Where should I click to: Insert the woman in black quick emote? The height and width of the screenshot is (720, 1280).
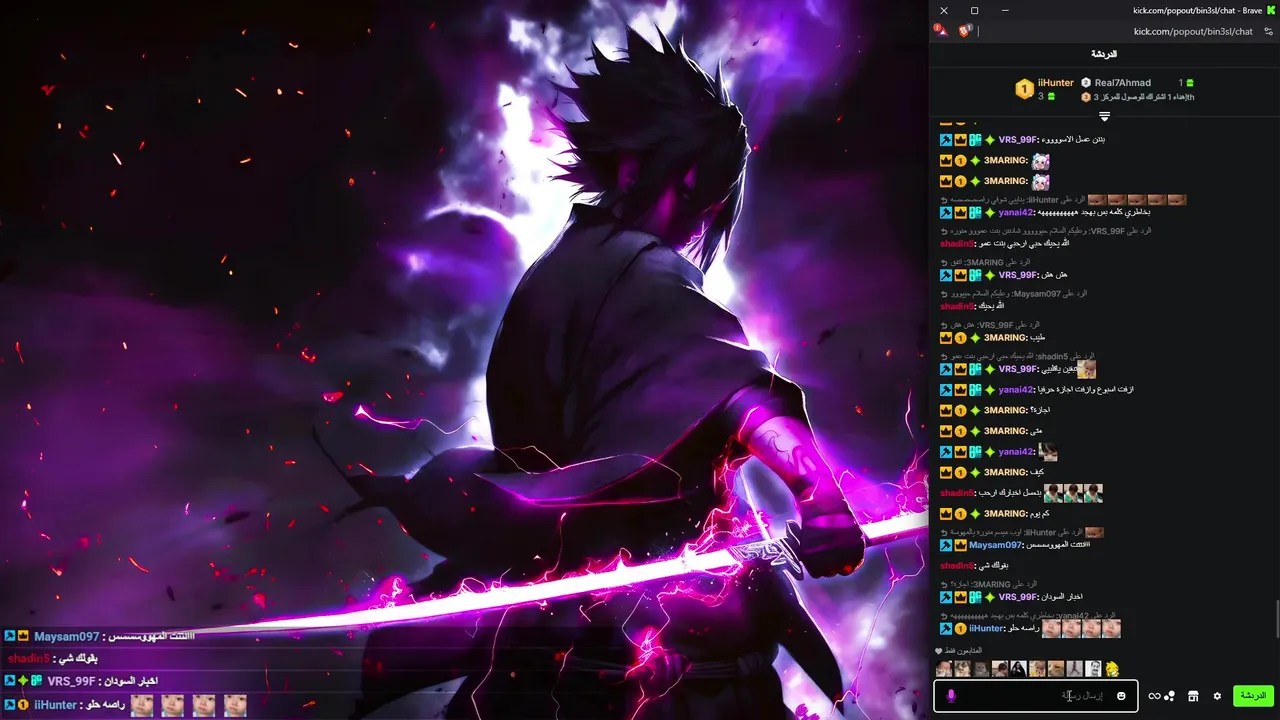1018,669
